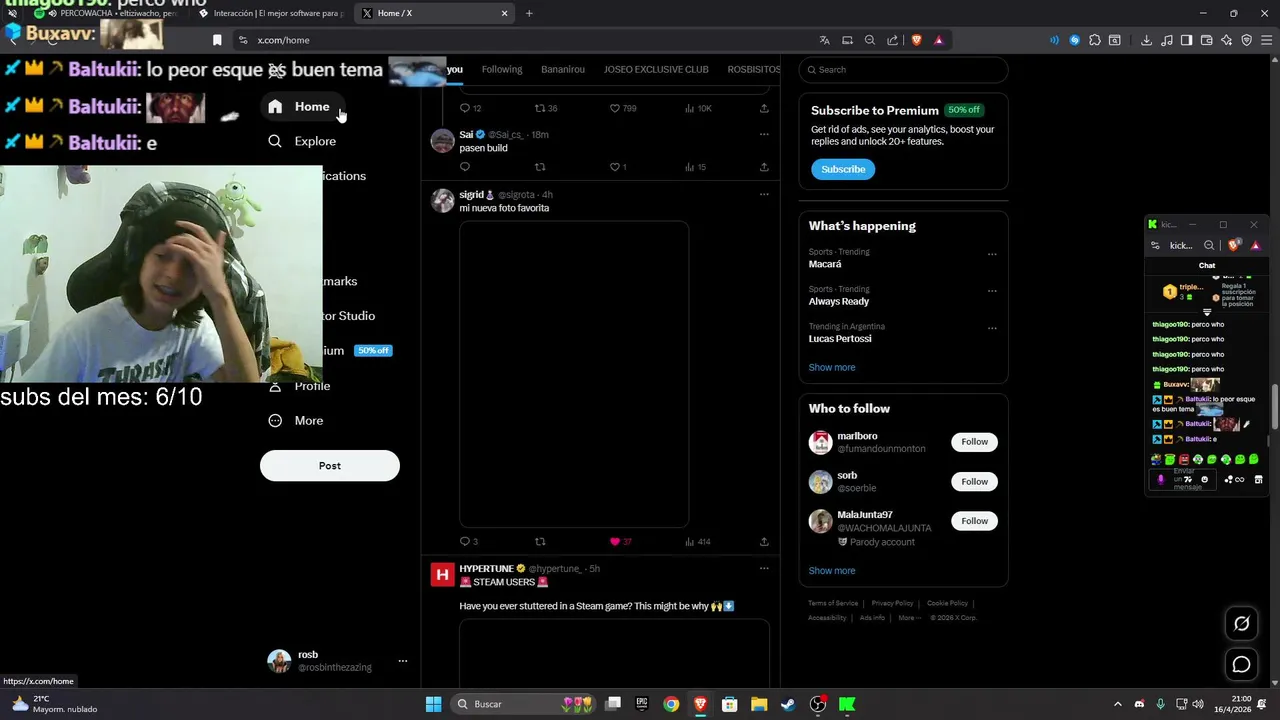Toggle the browser sidebar panel icon

(1186, 40)
